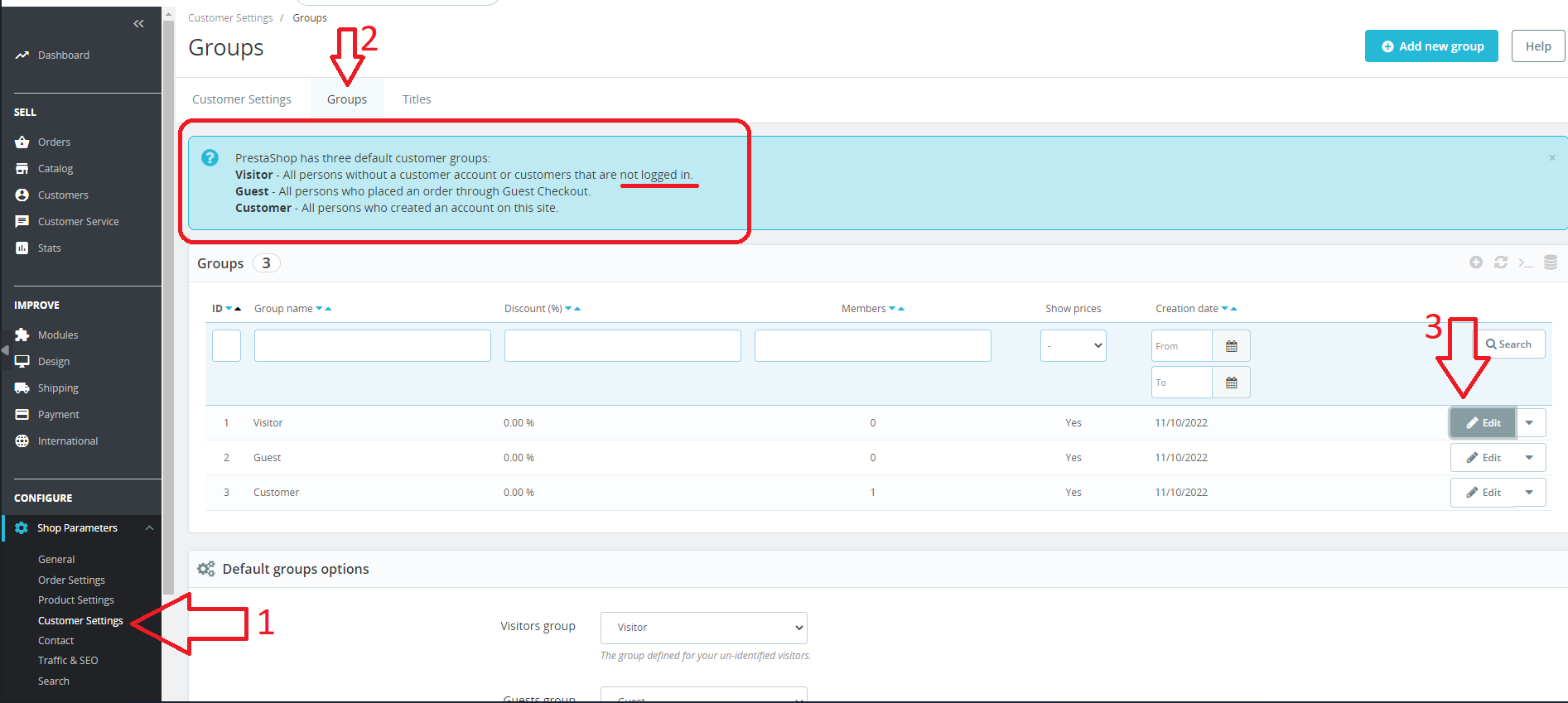
Task: Open Product Settings submenu item
Action: tap(76, 600)
